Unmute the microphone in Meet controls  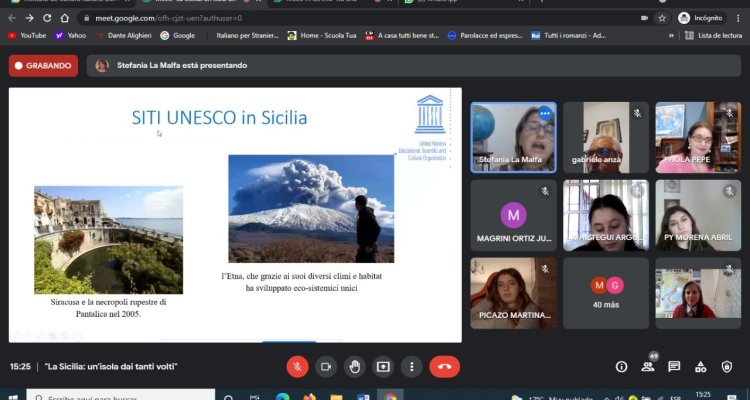pyautogui.click(x=297, y=367)
